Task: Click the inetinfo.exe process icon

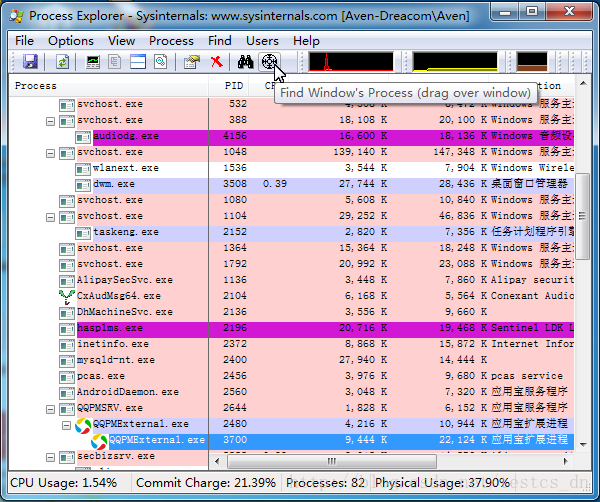Action: (x=67, y=346)
